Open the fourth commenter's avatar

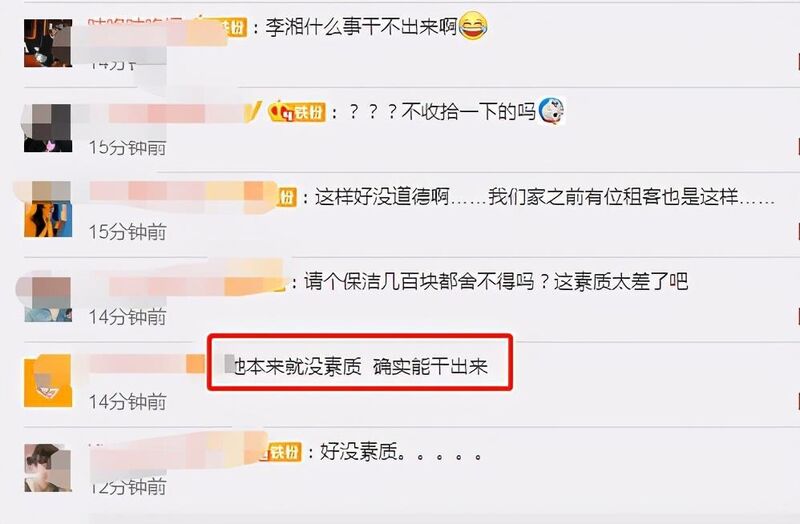click(x=48, y=298)
